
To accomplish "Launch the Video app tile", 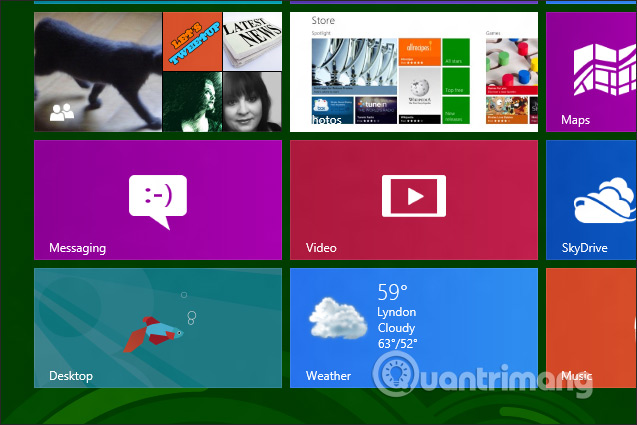I will coord(414,200).
